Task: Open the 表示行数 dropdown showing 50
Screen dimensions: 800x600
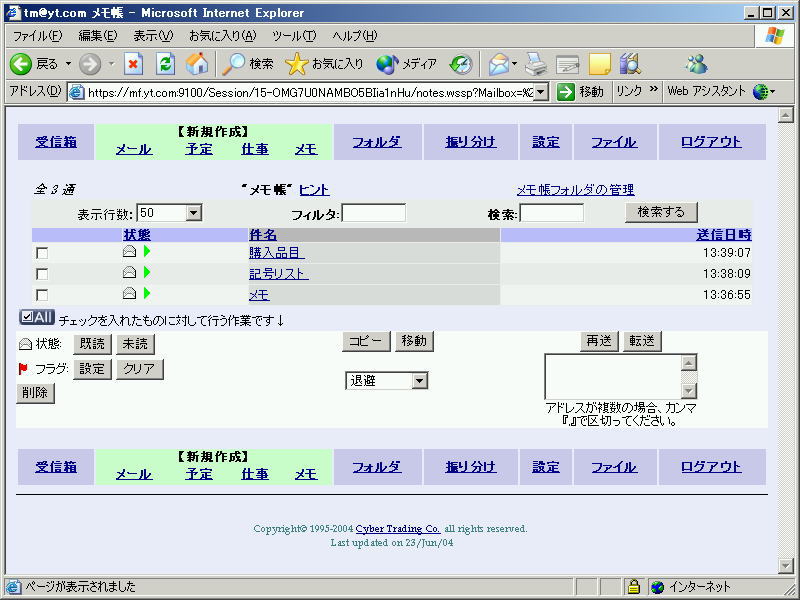Action: [x=193, y=213]
